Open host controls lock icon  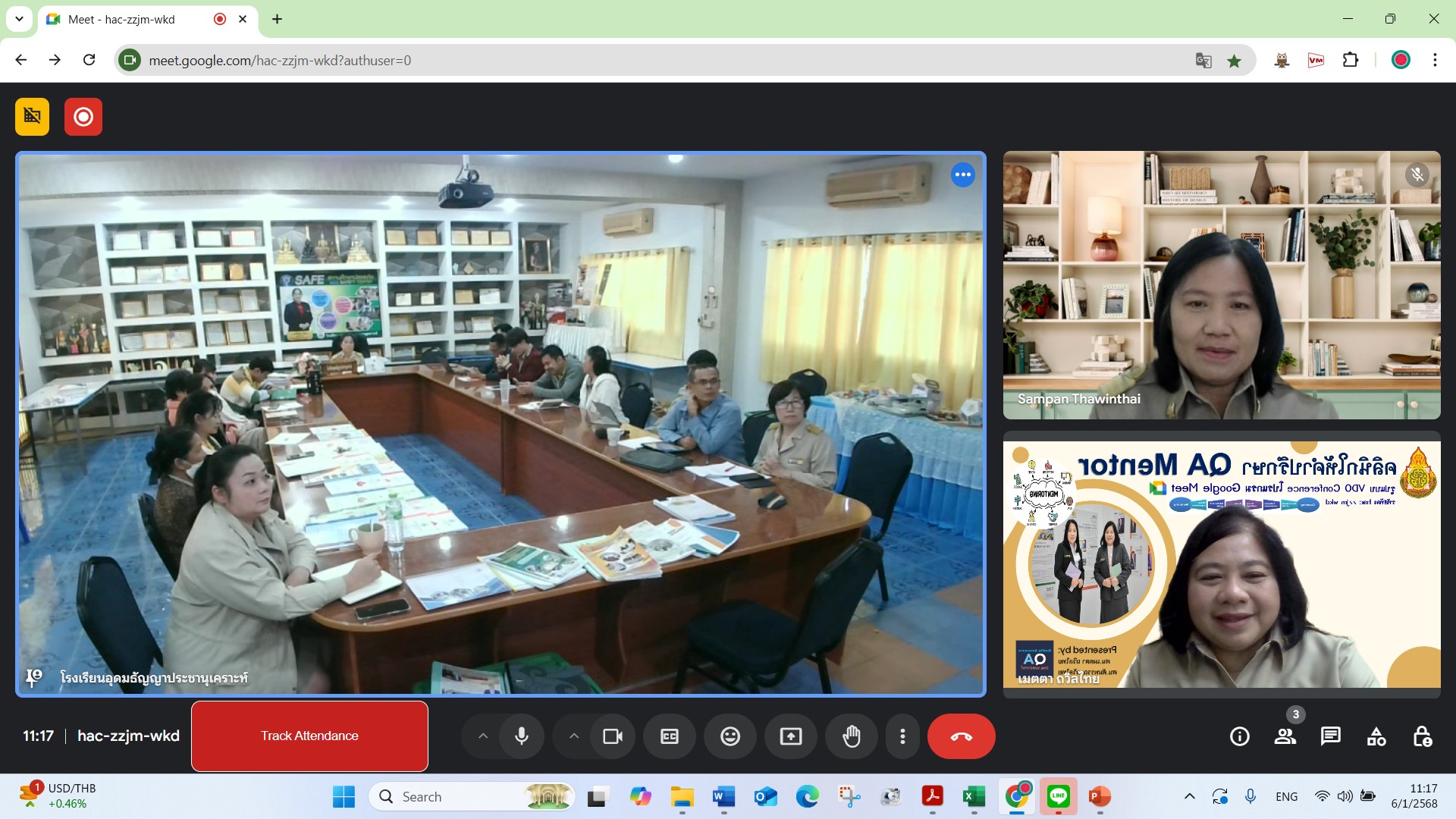(x=1422, y=736)
